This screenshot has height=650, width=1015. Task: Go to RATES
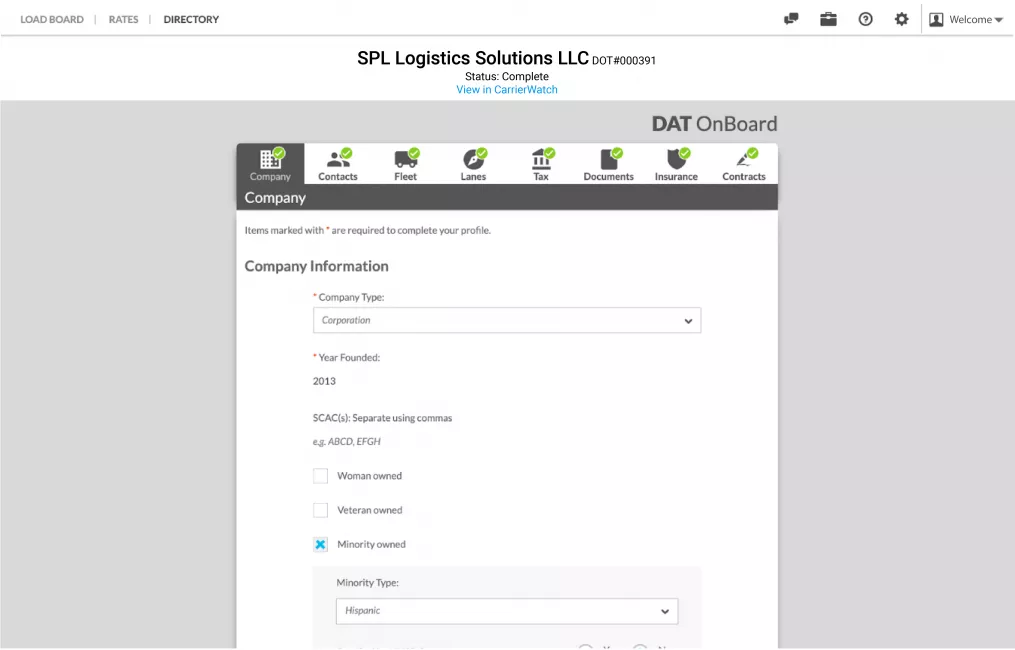click(x=124, y=19)
